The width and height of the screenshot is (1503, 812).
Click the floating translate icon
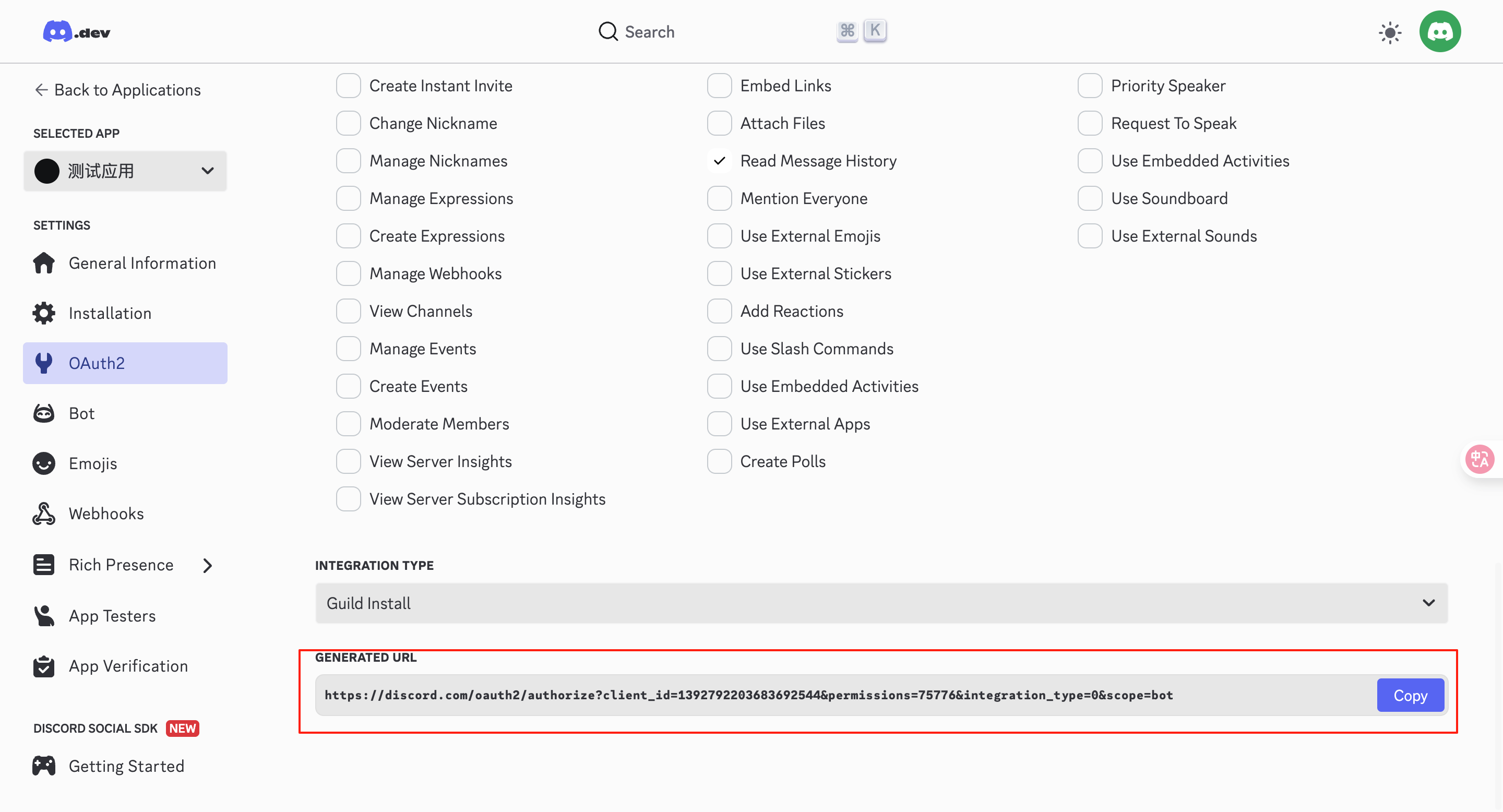click(1480, 459)
